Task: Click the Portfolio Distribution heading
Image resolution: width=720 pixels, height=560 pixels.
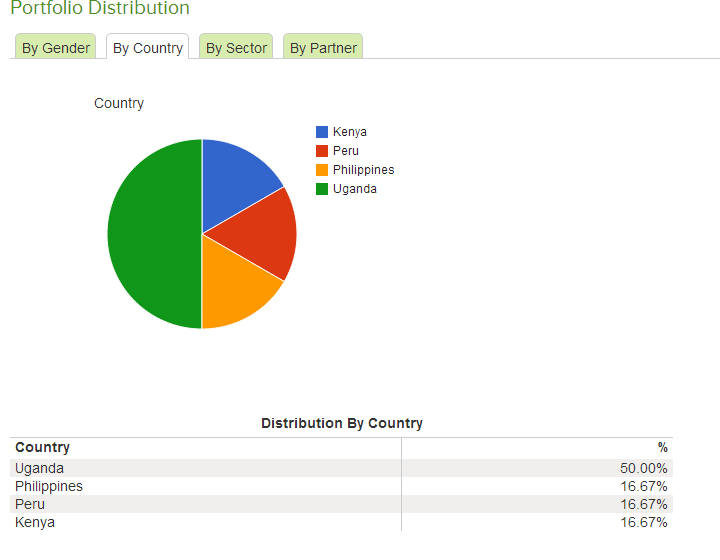Action: point(100,8)
